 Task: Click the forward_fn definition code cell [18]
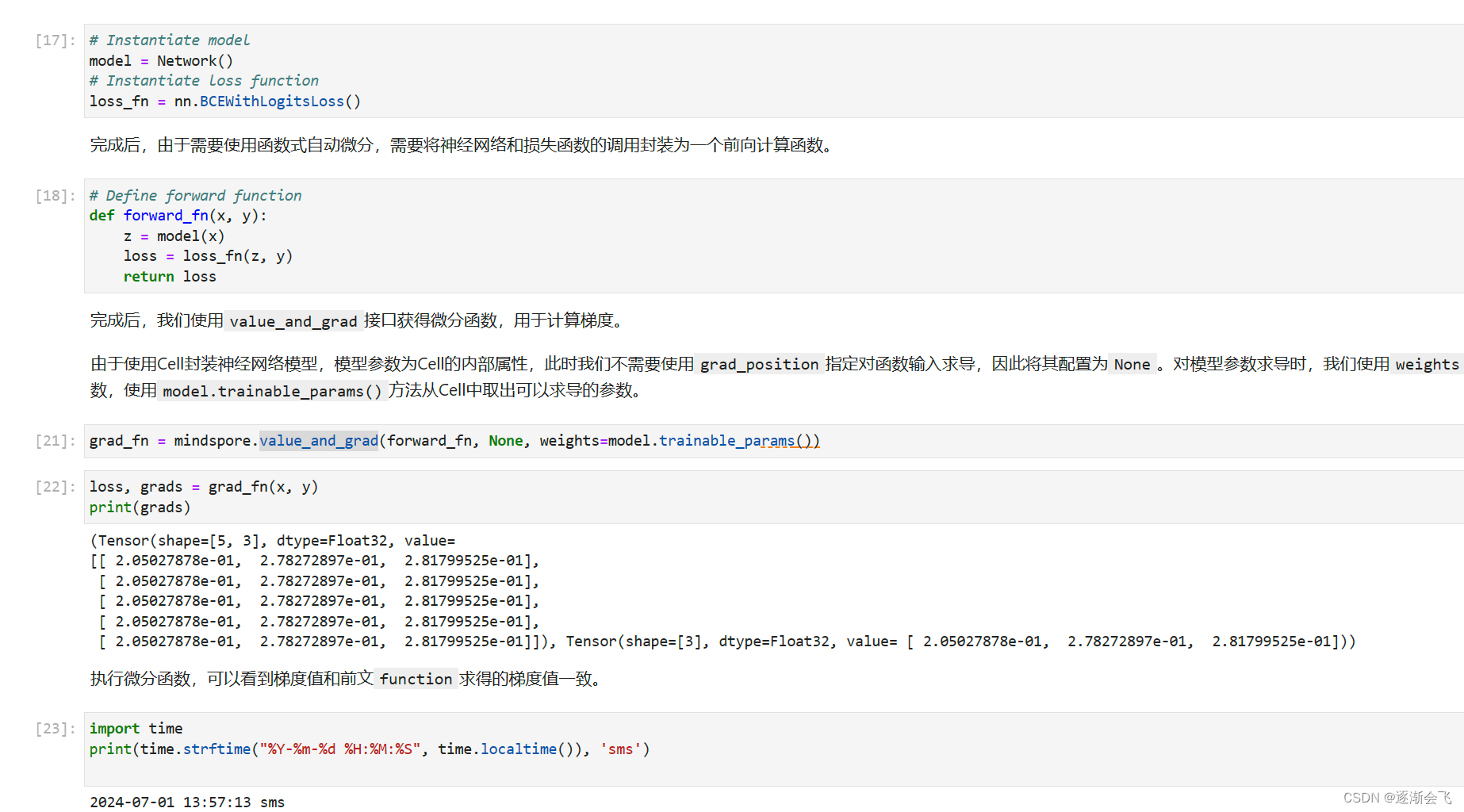tap(773, 236)
